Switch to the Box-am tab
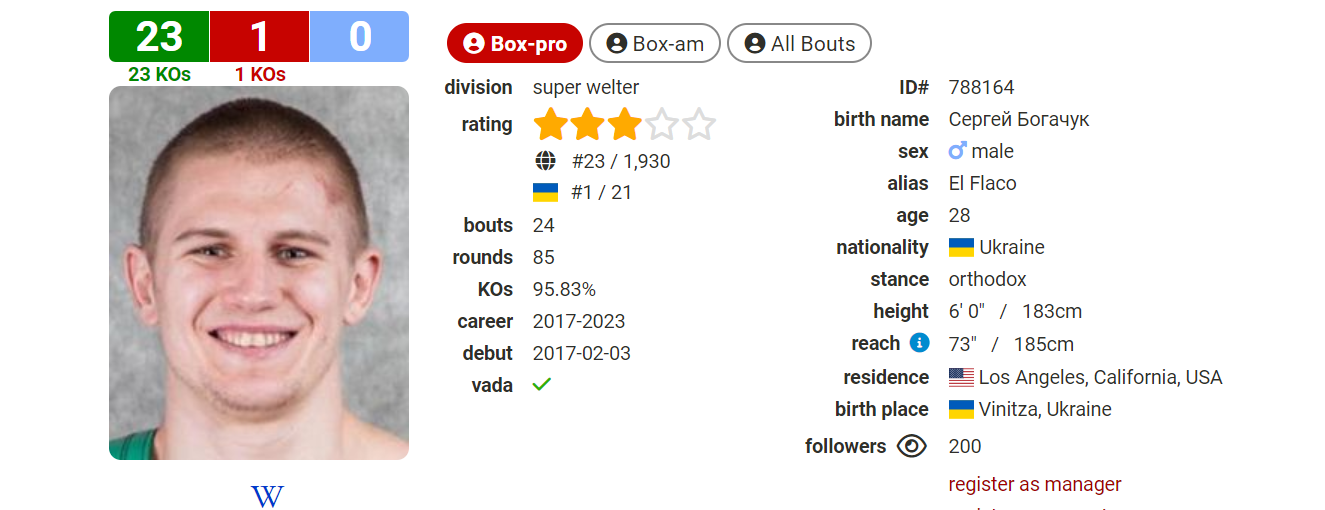The height and width of the screenshot is (510, 1325). click(655, 43)
